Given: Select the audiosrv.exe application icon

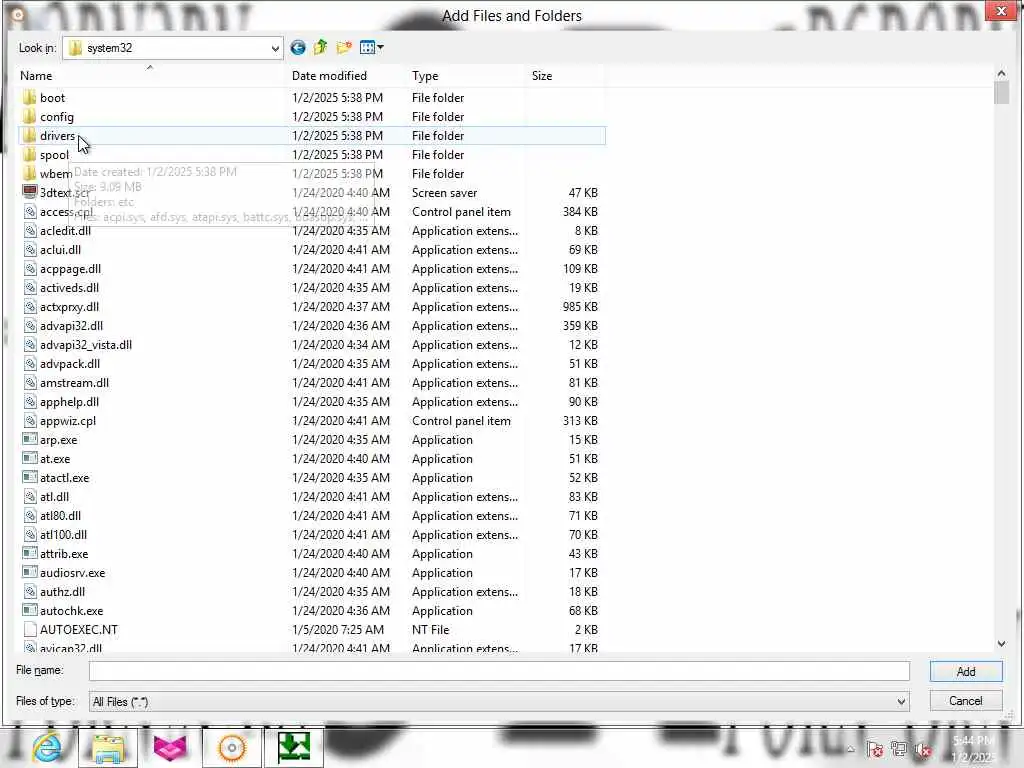Looking at the screenshot, I should coord(29,572).
